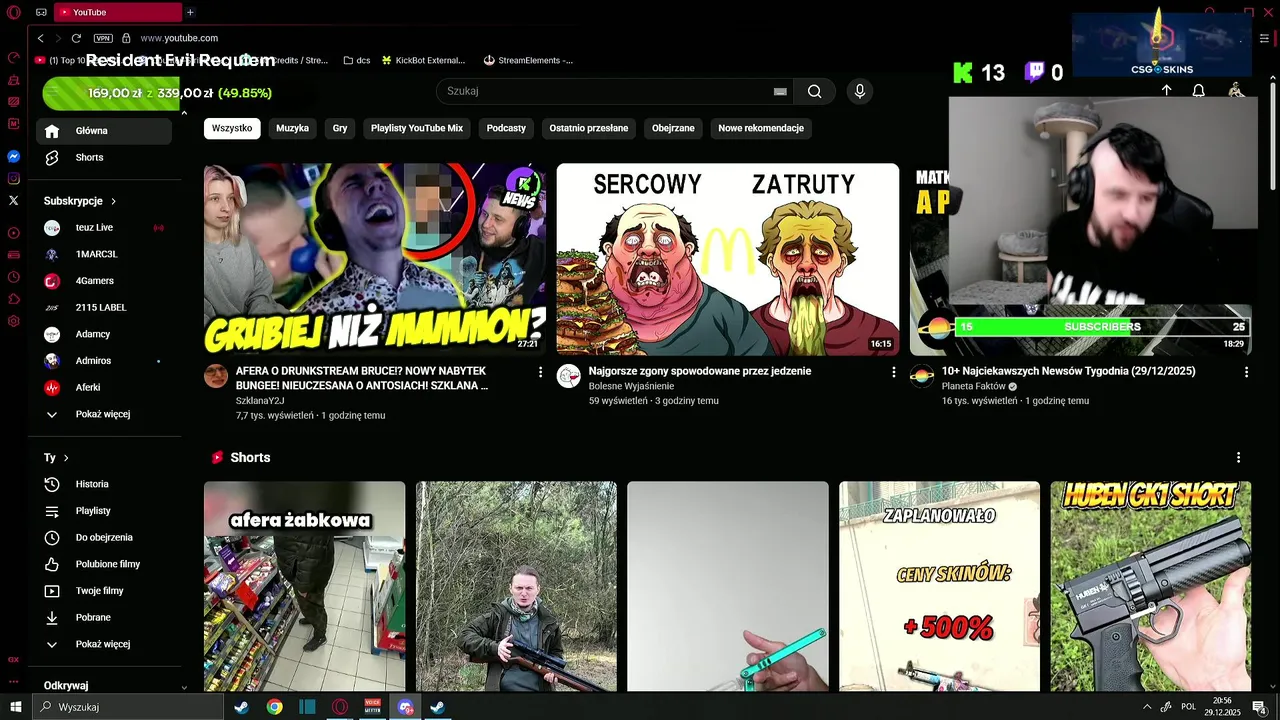Image resolution: width=1280 pixels, height=720 pixels.
Task: Click the Windows Wyszukaj taskbar search box
Action: point(127,707)
